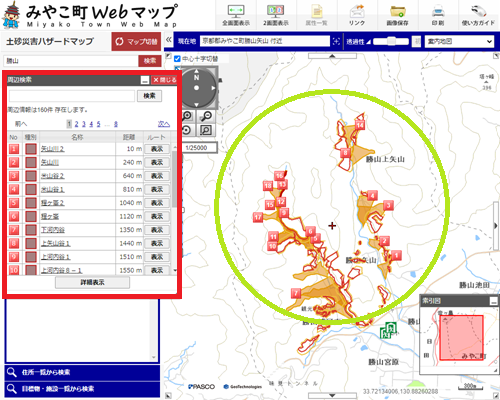Expand 目標物・施設一覧から検索 section
Image resolution: width=500 pixels, height=400 pixels.
click(x=82, y=389)
